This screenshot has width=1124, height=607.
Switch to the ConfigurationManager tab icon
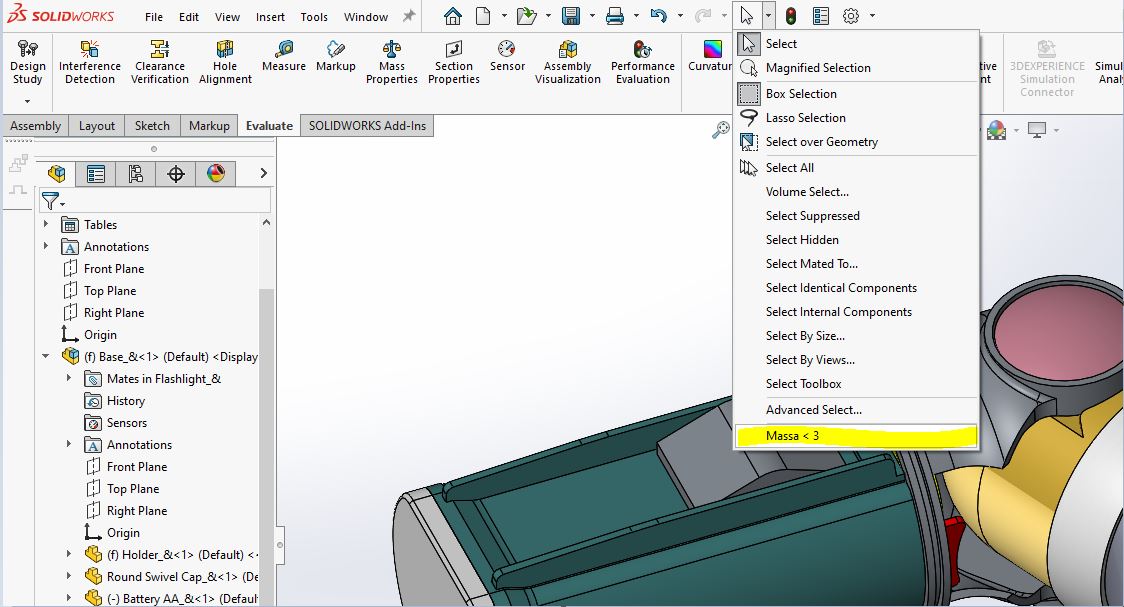(135, 174)
